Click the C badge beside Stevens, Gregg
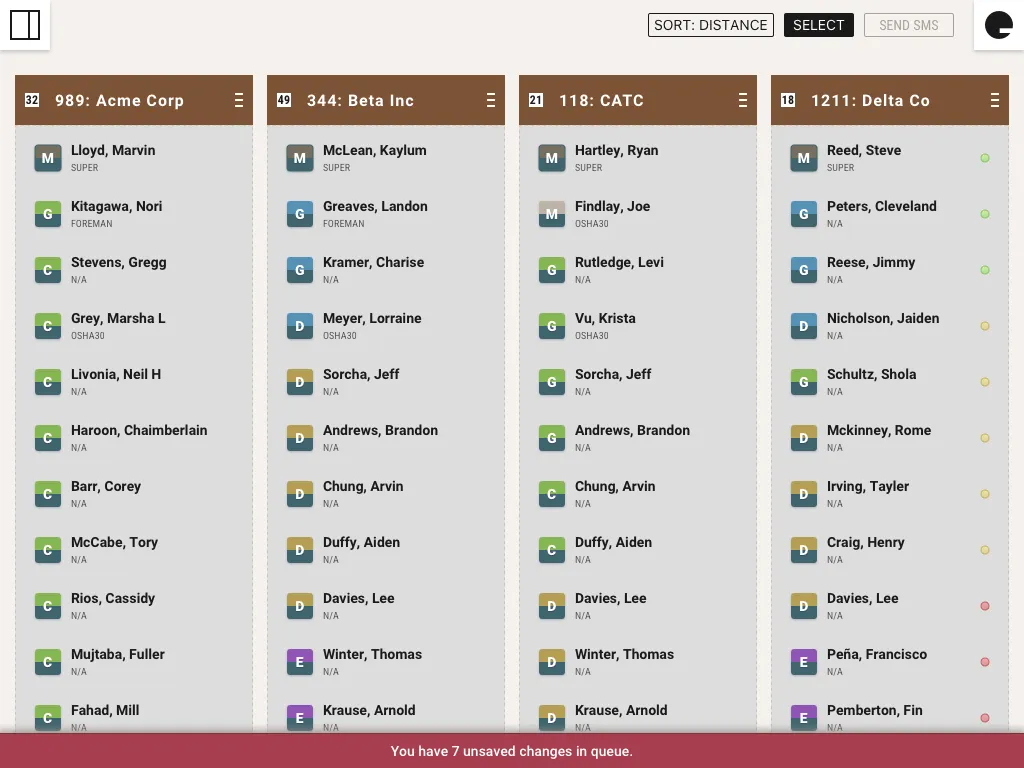This screenshot has height=768, width=1024. pyautogui.click(x=48, y=270)
